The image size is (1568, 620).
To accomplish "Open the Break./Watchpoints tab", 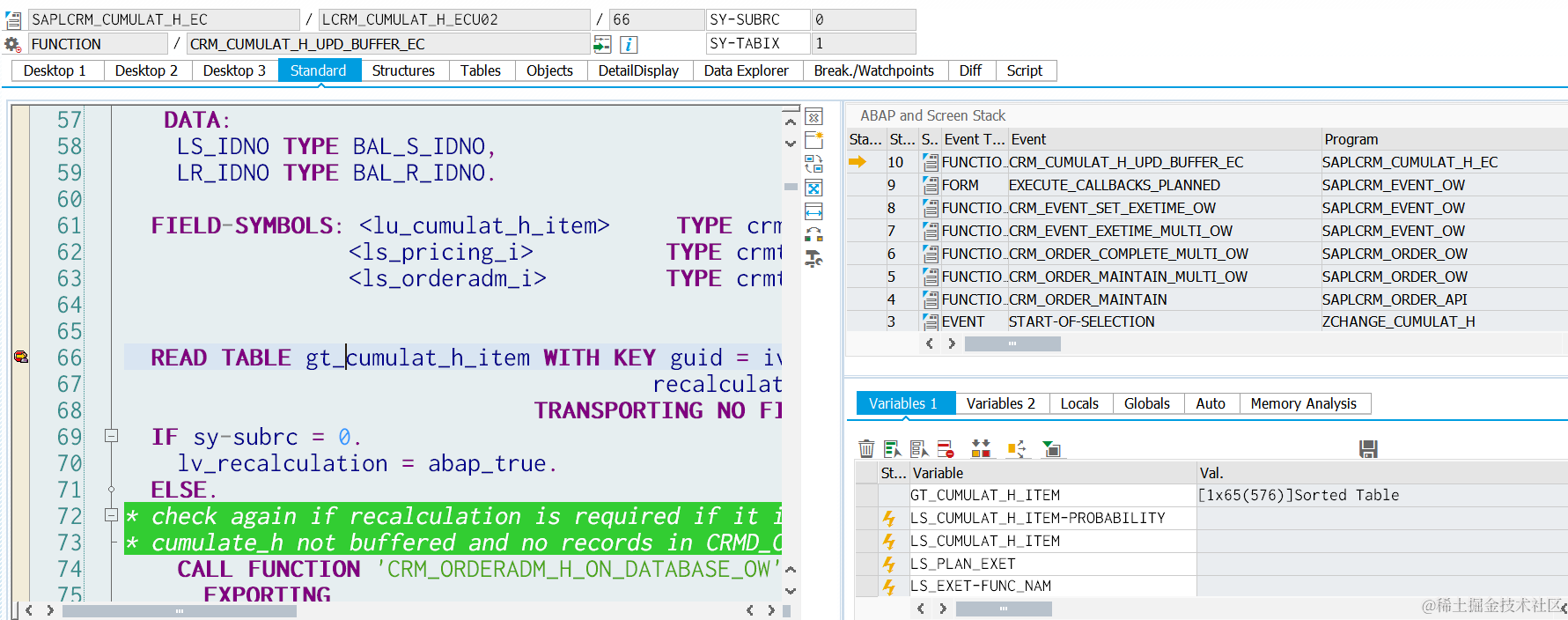I will pyautogui.click(x=874, y=70).
